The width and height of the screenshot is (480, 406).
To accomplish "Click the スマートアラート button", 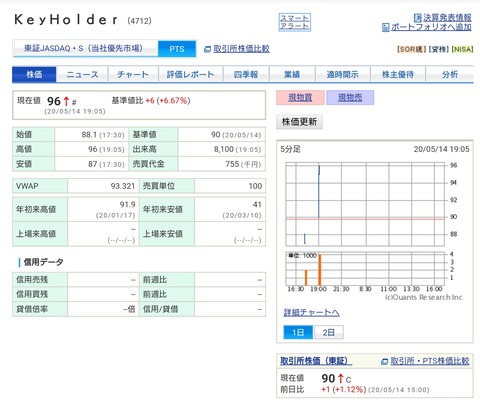I will [295, 22].
